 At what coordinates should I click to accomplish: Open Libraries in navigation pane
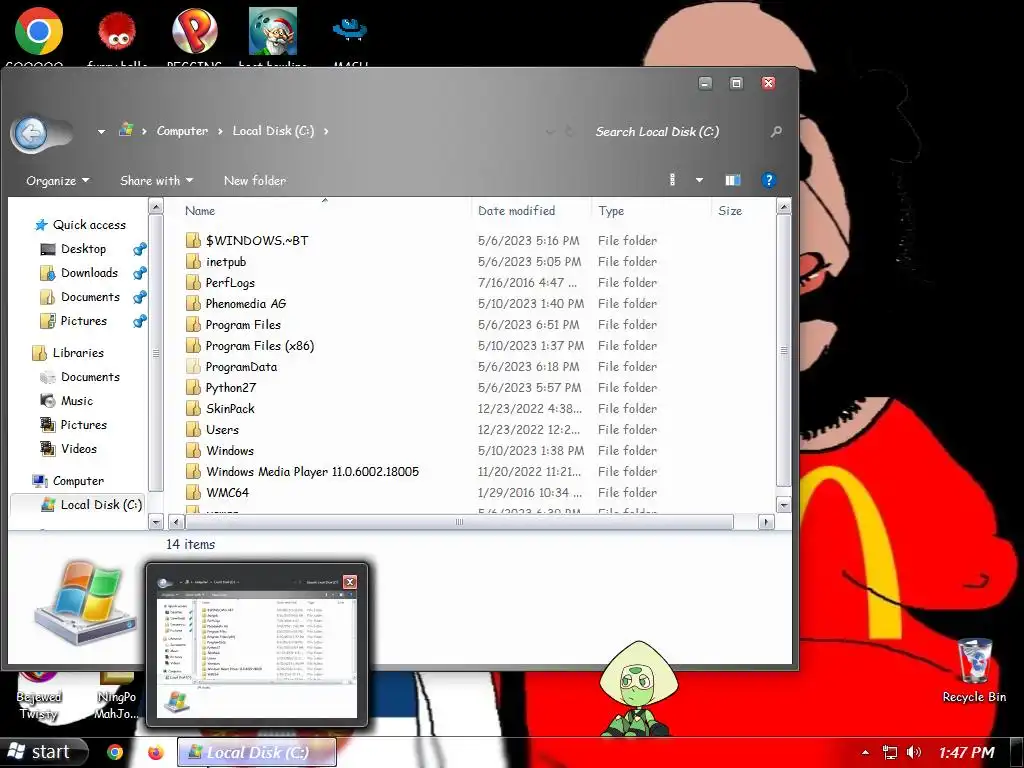(78, 353)
